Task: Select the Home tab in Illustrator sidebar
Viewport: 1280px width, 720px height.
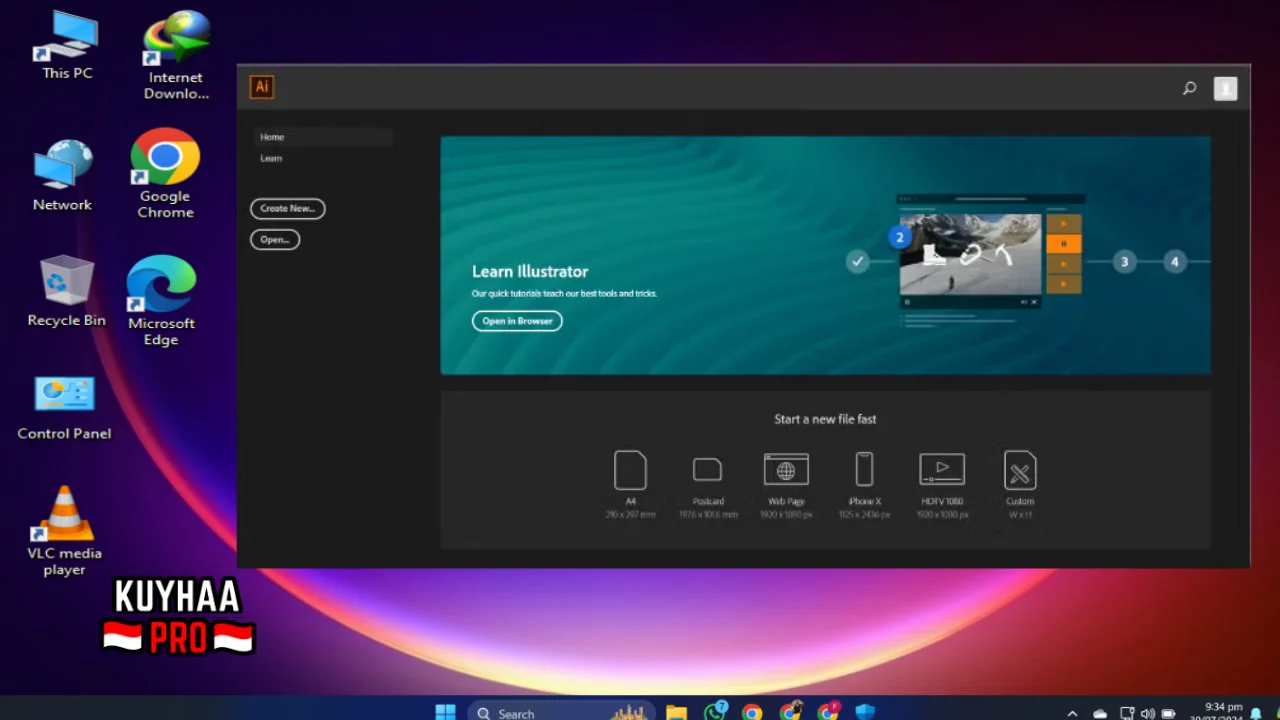Action: click(x=322, y=137)
